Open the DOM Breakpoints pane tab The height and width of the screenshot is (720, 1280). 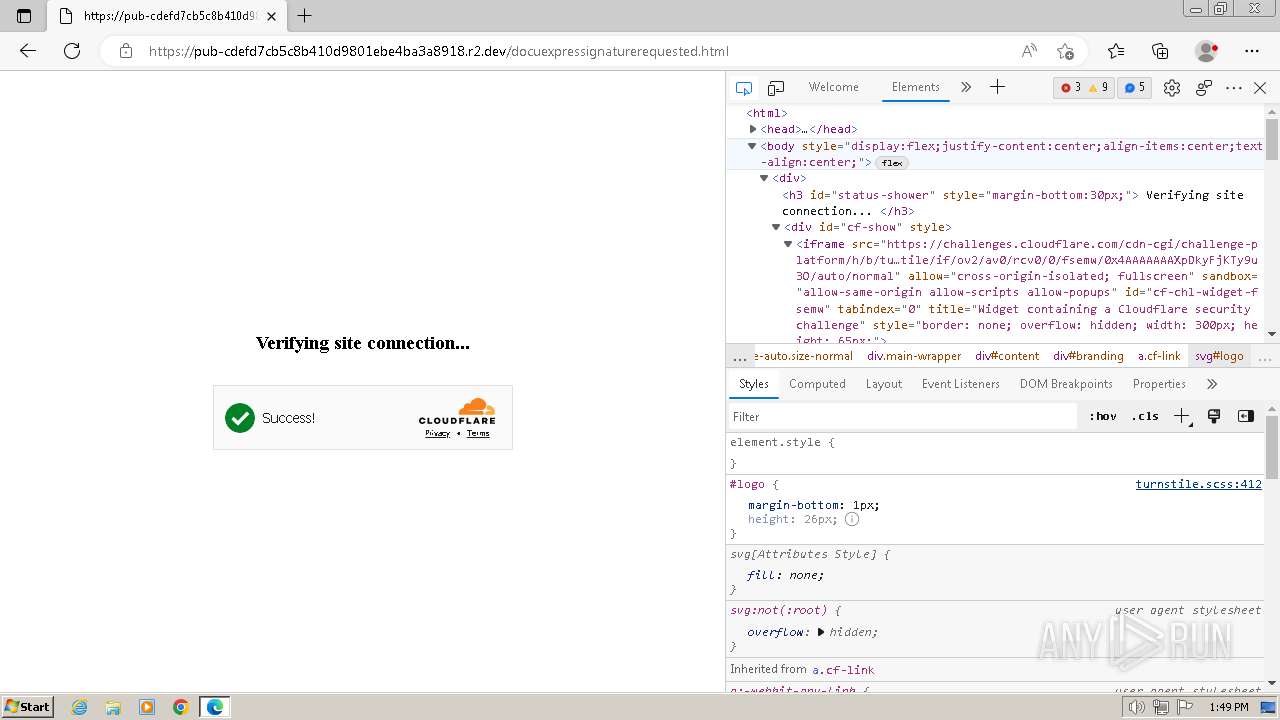(1066, 384)
